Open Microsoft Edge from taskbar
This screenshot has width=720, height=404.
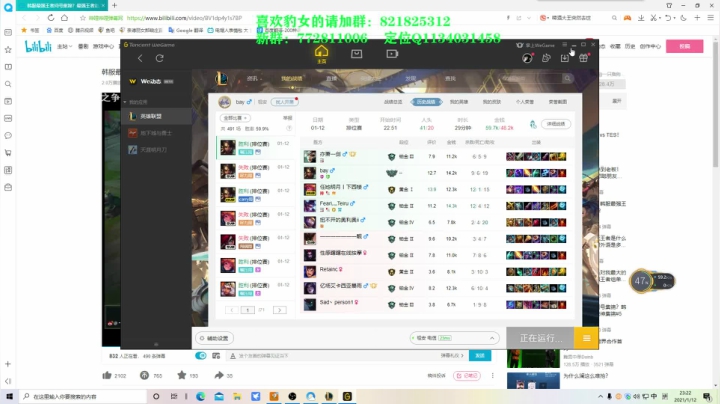(201, 396)
